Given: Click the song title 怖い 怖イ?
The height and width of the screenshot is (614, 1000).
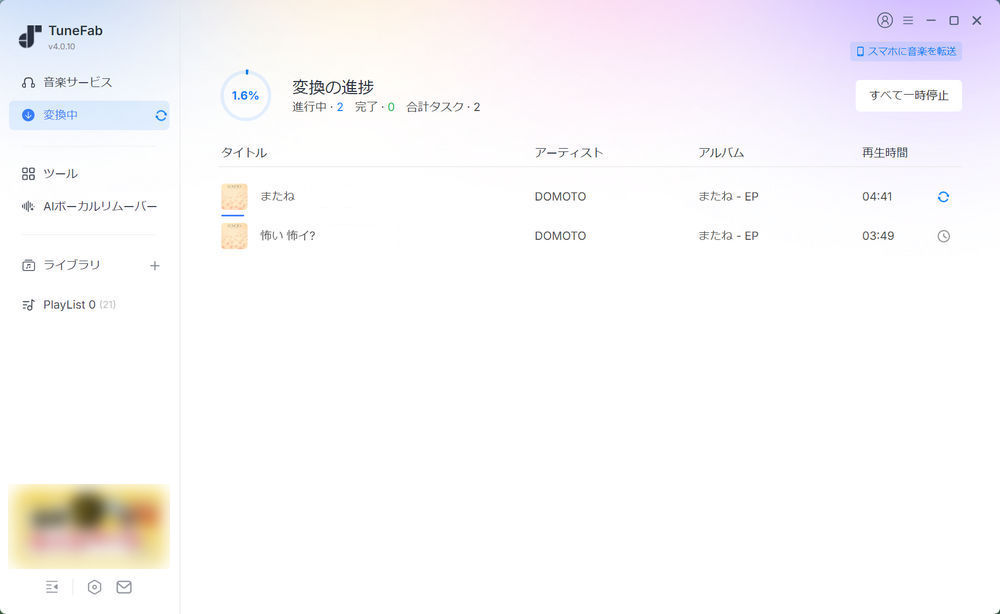Looking at the screenshot, I should 288,235.
